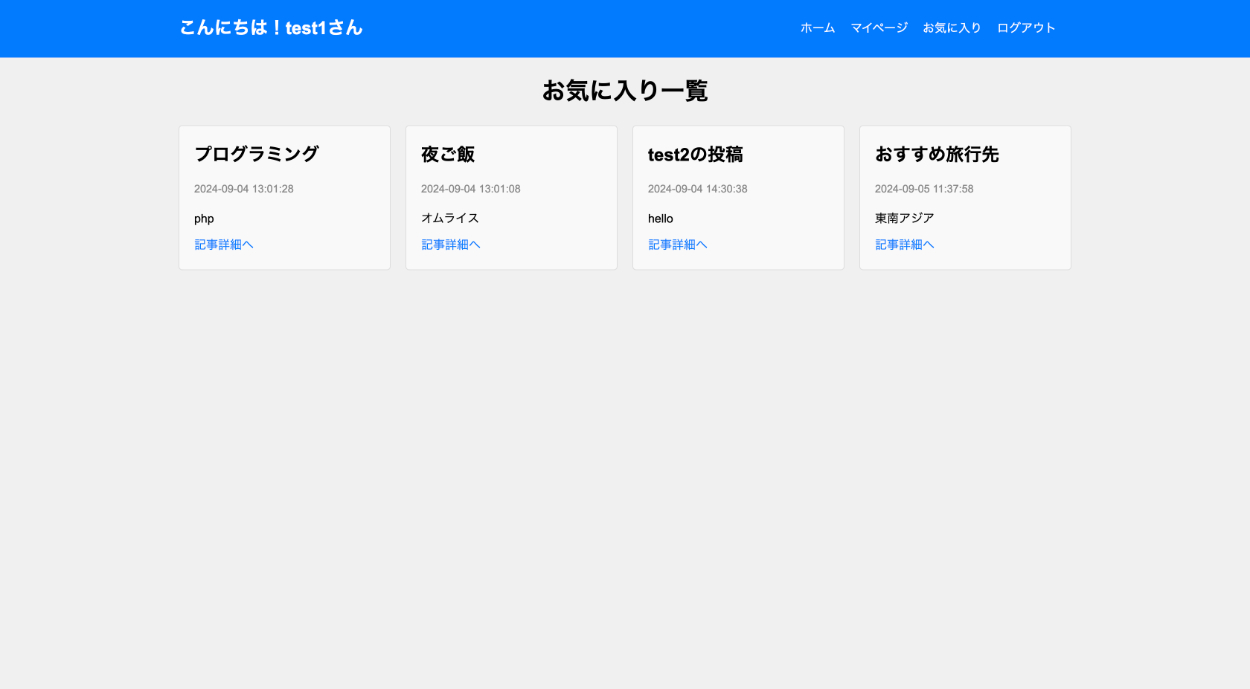Click ログアウト to sign out
The image size is (1250, 689).
(1026, 28)
